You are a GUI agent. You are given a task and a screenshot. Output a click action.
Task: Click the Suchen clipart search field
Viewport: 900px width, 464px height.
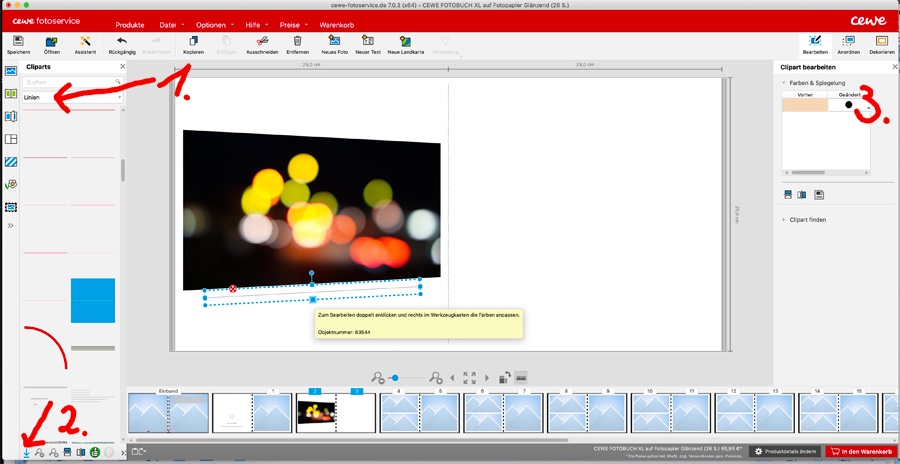(73, 82)
